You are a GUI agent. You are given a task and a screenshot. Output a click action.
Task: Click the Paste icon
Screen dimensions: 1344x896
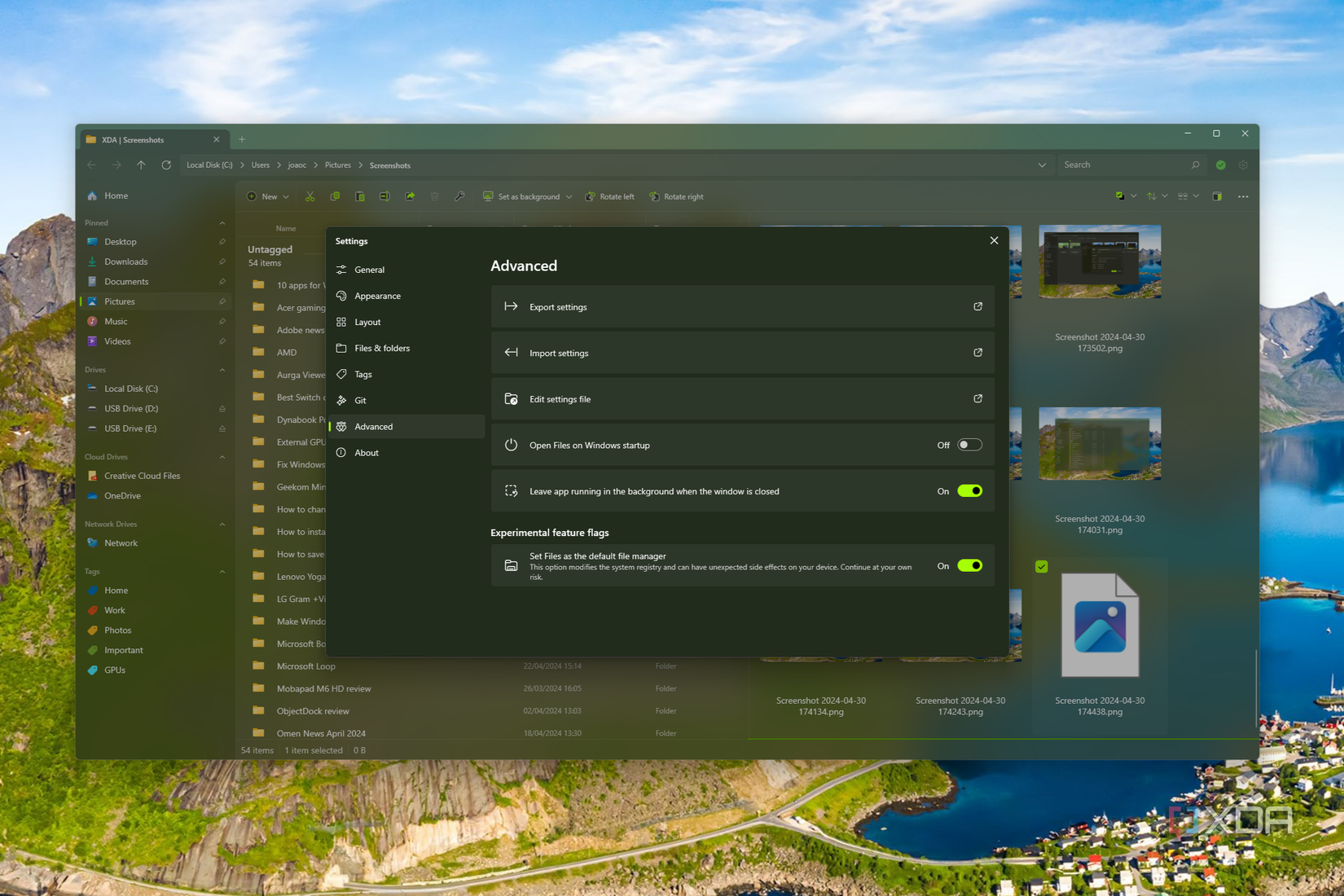359,196
